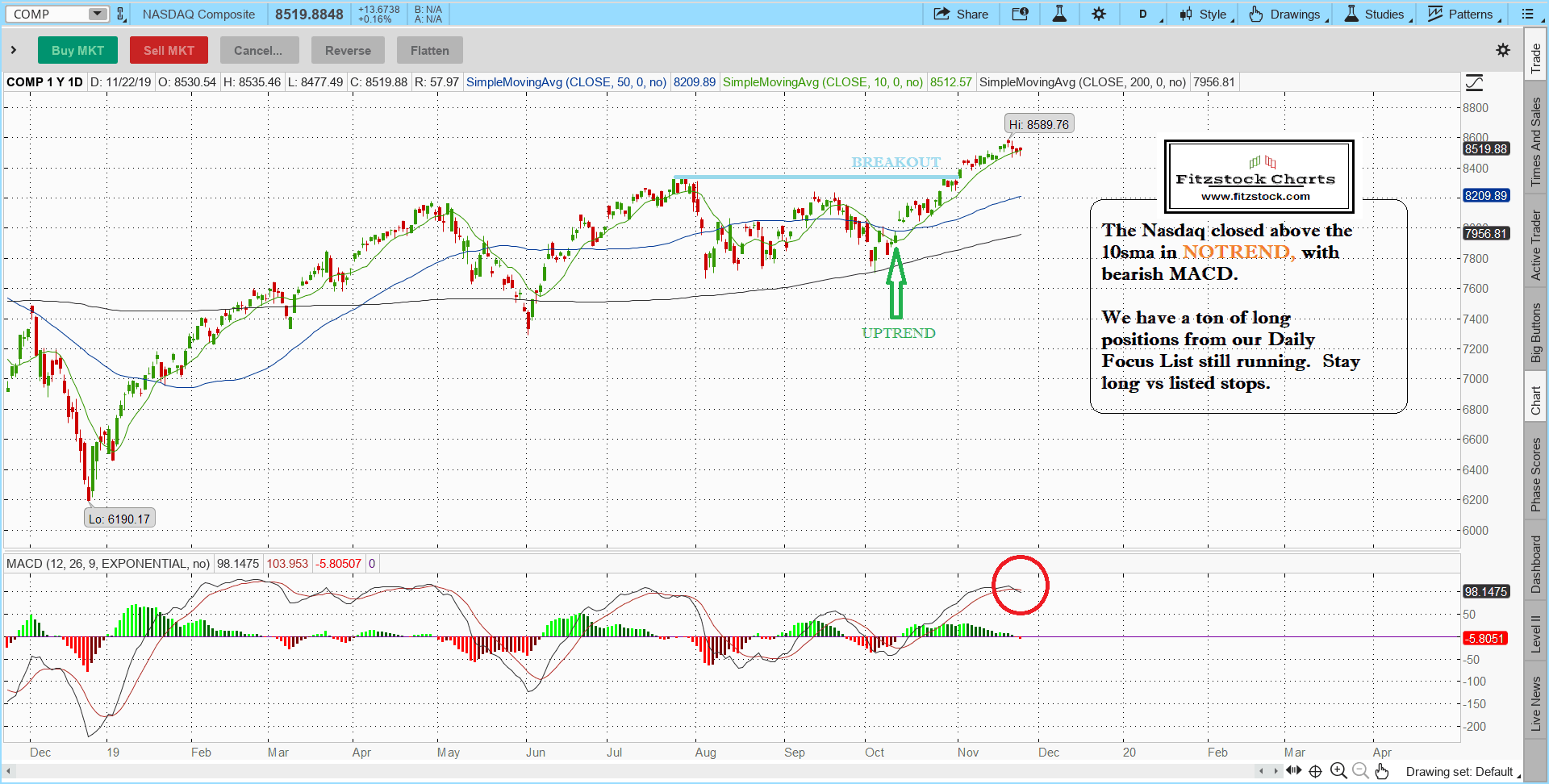Click the Sell MKT button
Image resolution: width=1549 pixels, height=784 pixels.
(x=169, y=50)
